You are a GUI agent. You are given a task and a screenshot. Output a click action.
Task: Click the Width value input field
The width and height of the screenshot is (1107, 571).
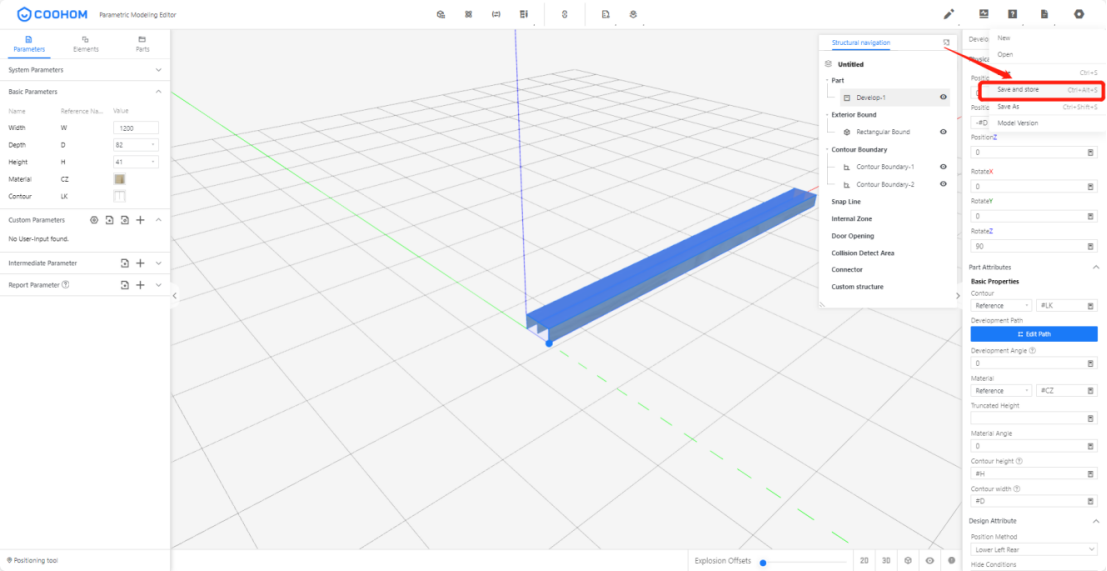coord(136,128)
